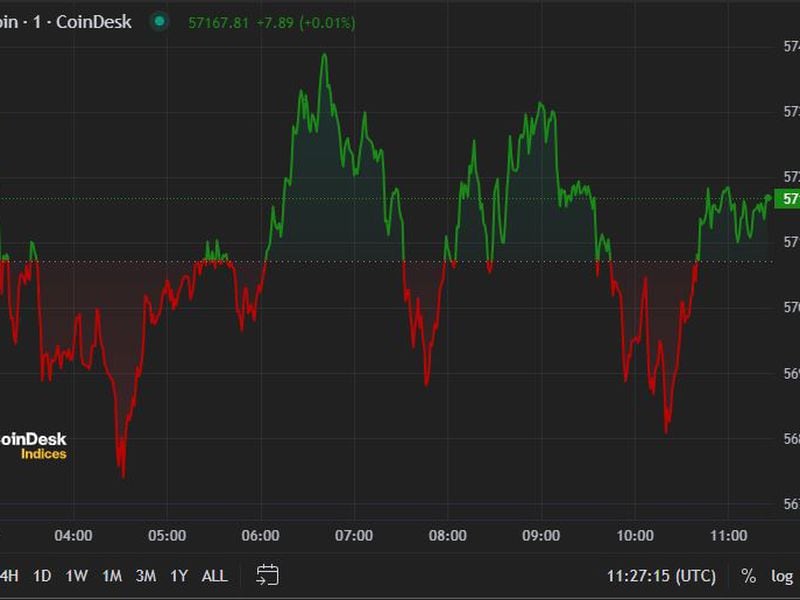Show ALL historical data range

pos(214,576)
